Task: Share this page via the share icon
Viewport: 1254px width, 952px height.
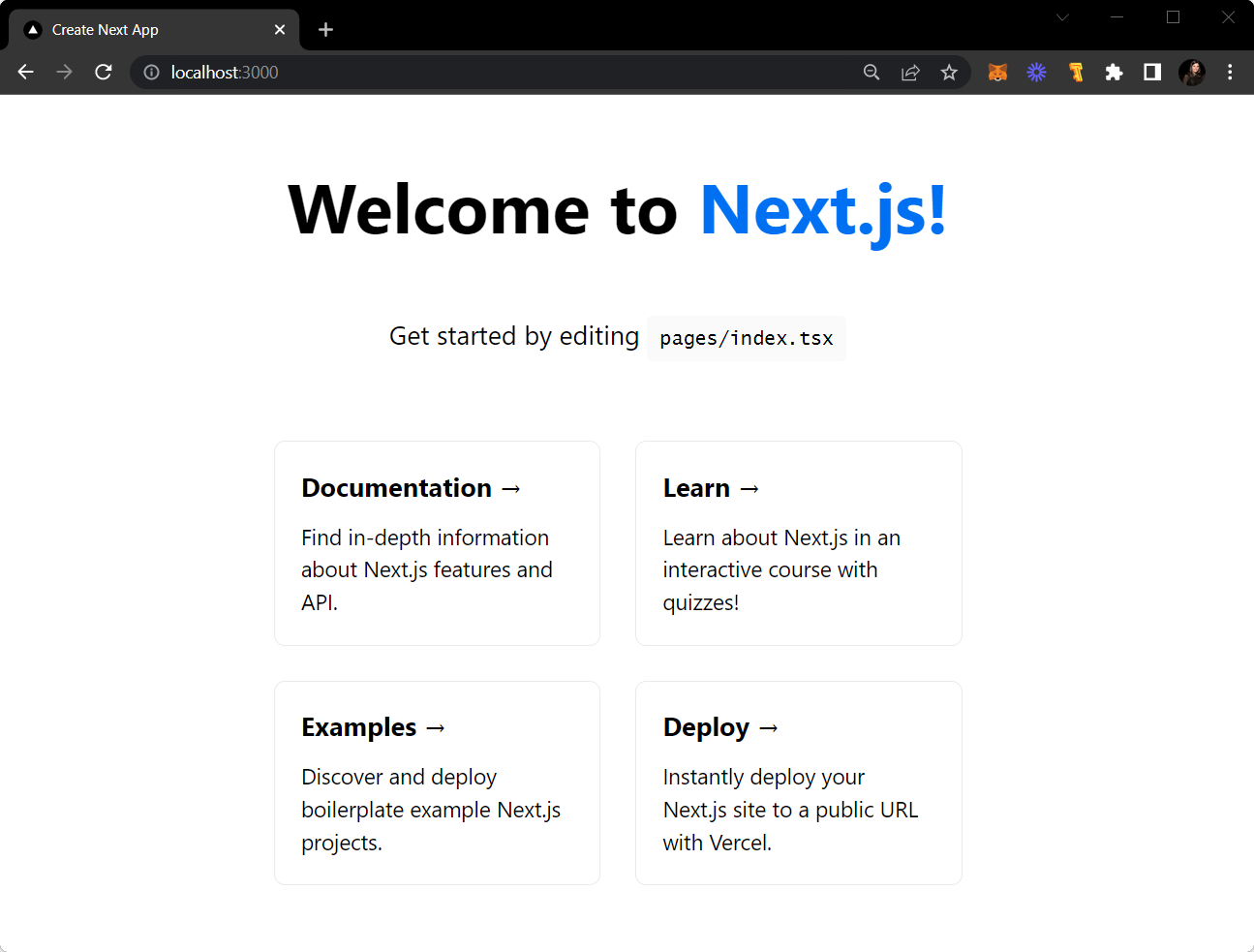Action: (x=910, y=73)
